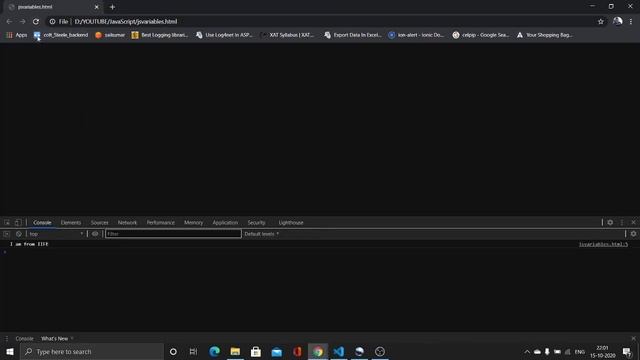Reload the jsvariables.html page
The height and width of the screenshot is (360, 640).
36,22
